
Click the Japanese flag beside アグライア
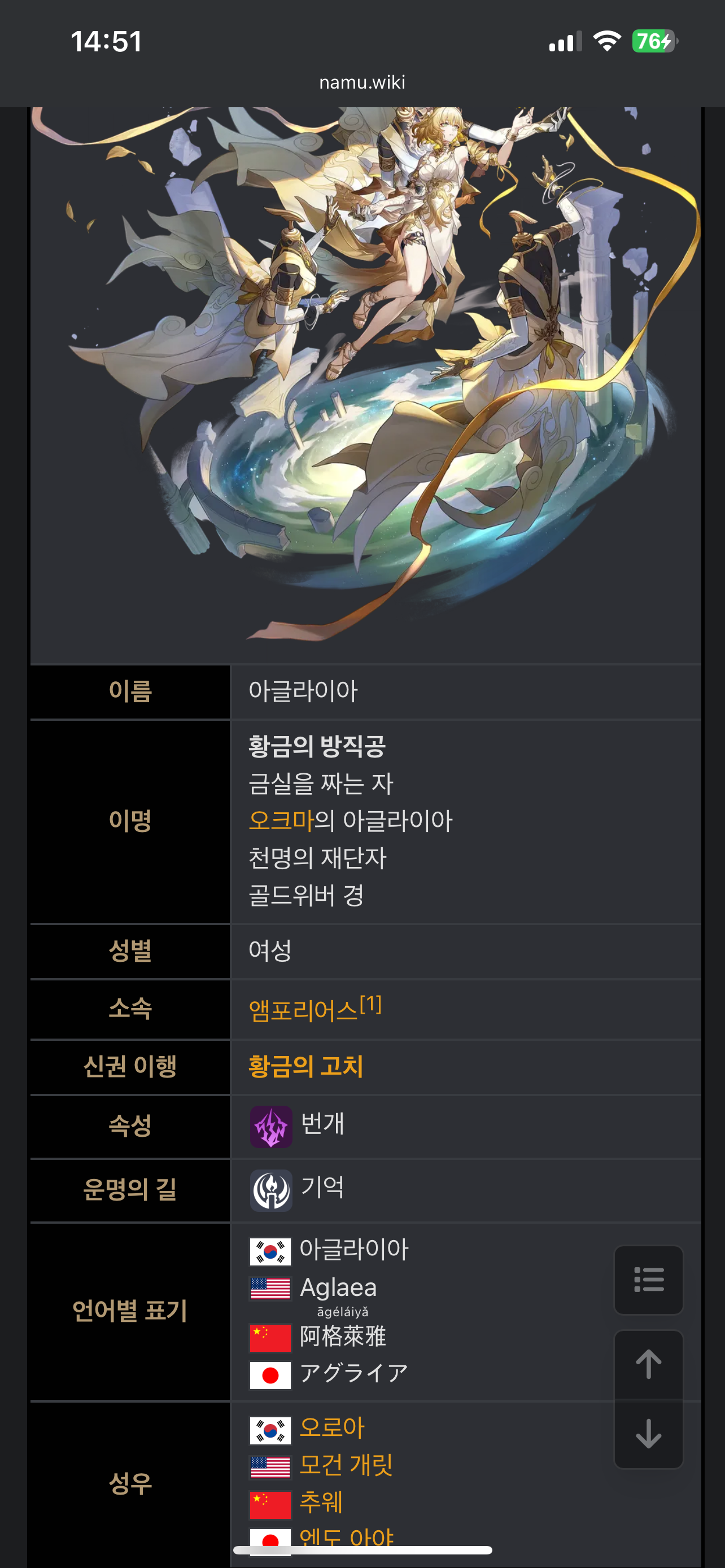[x=270, y=1375]
